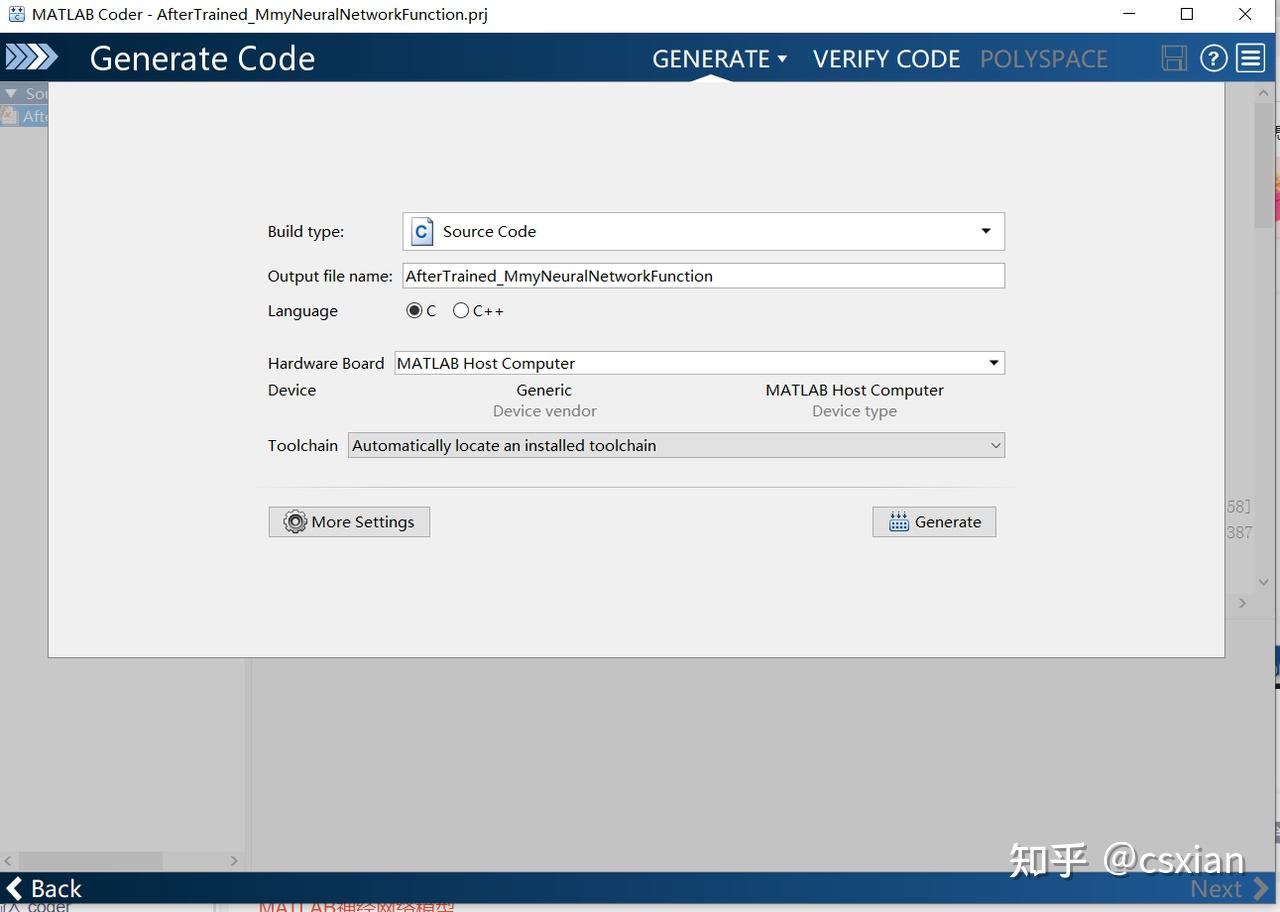Open the Toolchain dropdown list
The image size is (1280, 912).
(676, 446)
